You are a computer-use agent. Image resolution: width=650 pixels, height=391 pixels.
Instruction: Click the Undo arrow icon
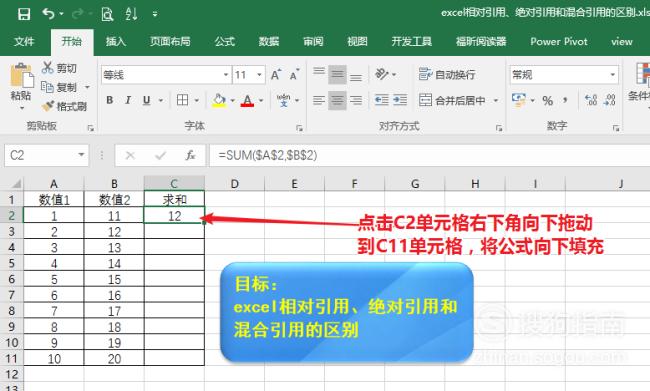[x=48, y=14]
